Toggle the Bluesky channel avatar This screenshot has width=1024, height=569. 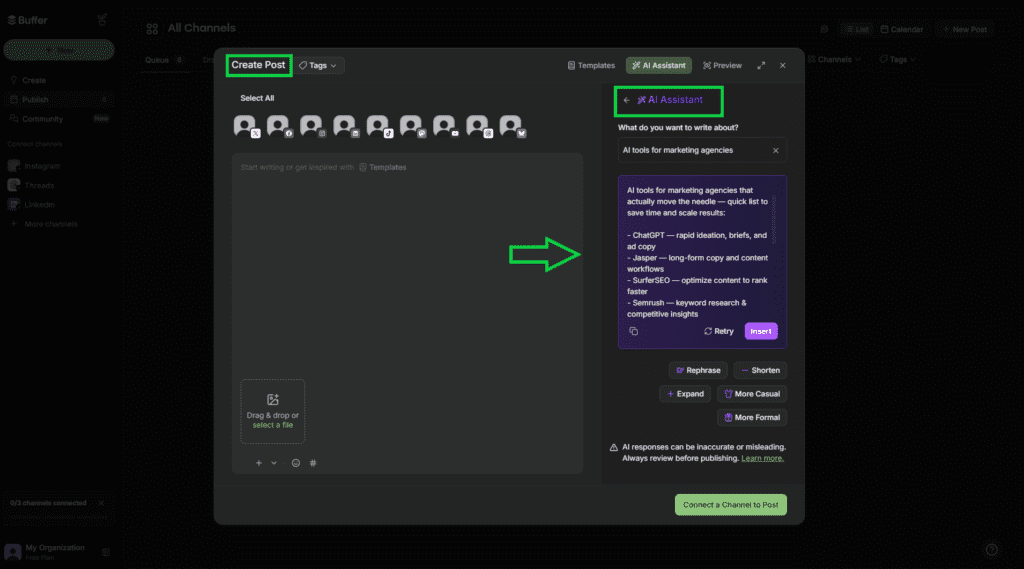[x=513, y=125]
